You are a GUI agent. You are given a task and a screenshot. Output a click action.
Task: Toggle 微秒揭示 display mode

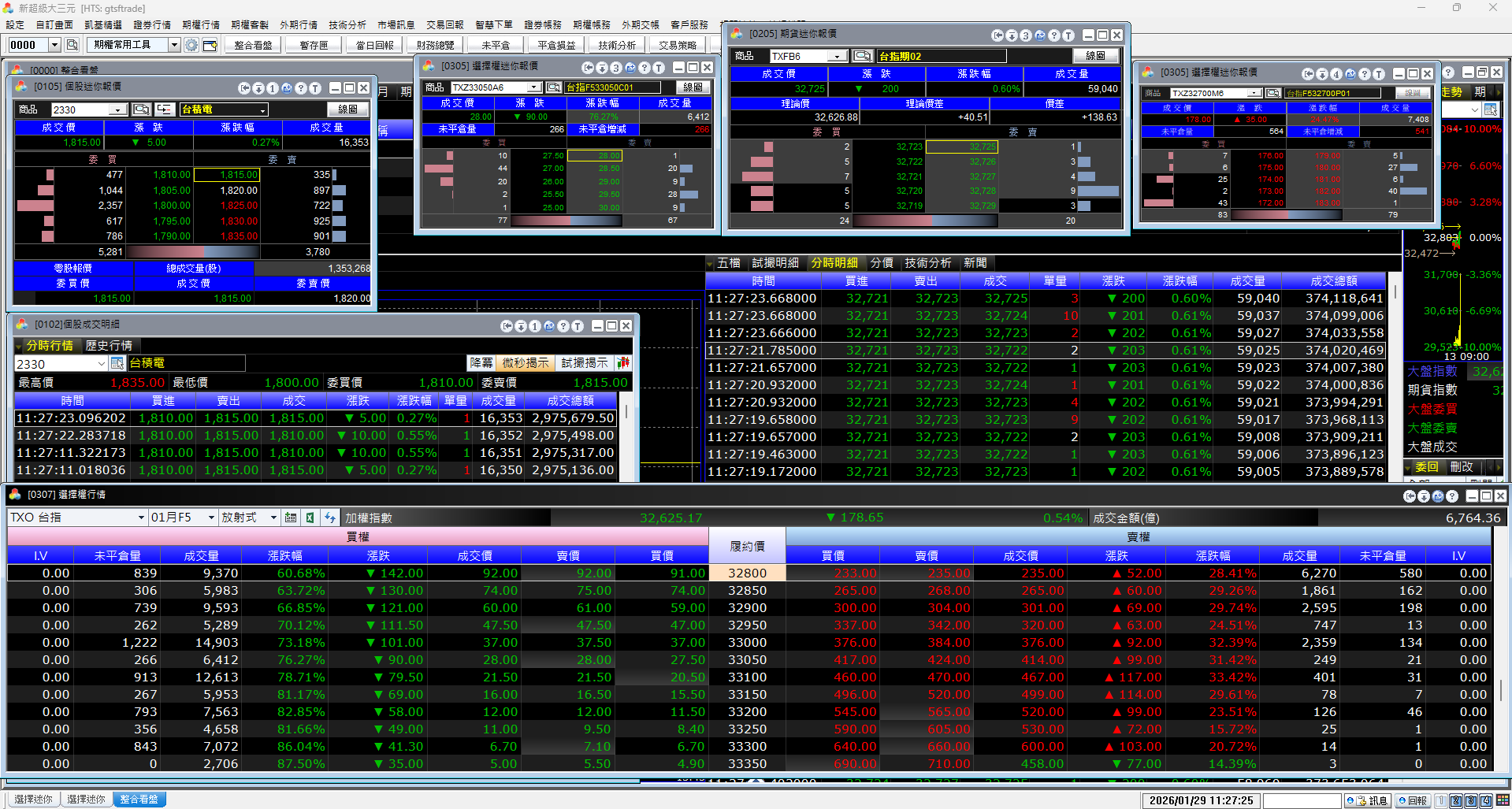[525, 363]
